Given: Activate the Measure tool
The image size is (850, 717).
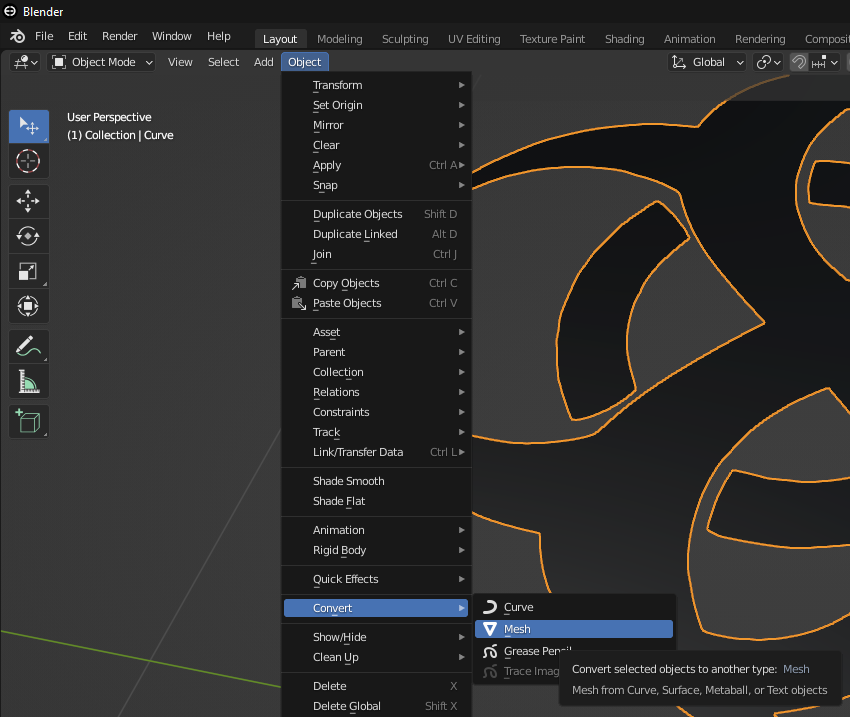Looking at the screenshot, I should [28, 381].
